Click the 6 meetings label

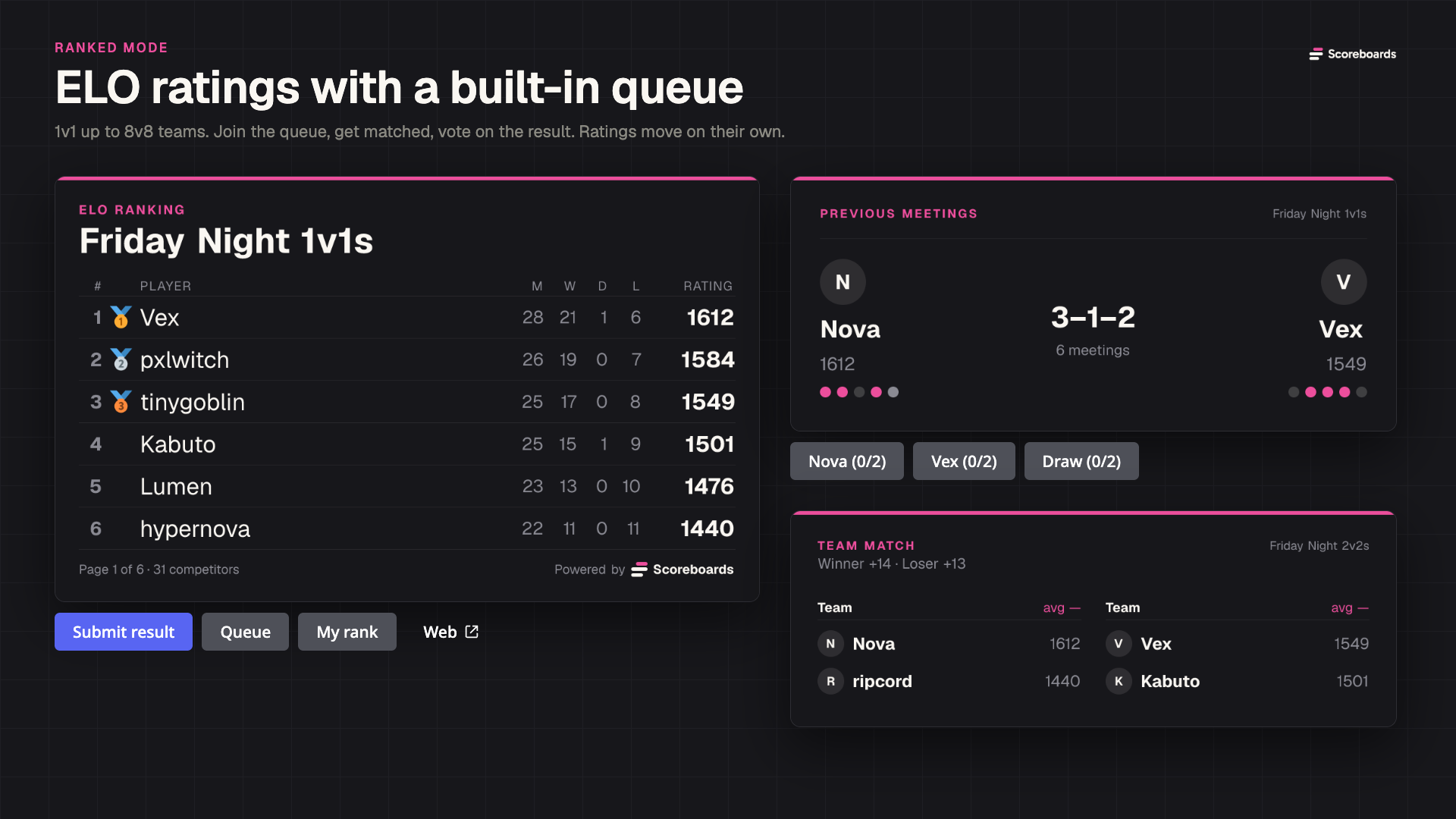[x=1093, y=350]
